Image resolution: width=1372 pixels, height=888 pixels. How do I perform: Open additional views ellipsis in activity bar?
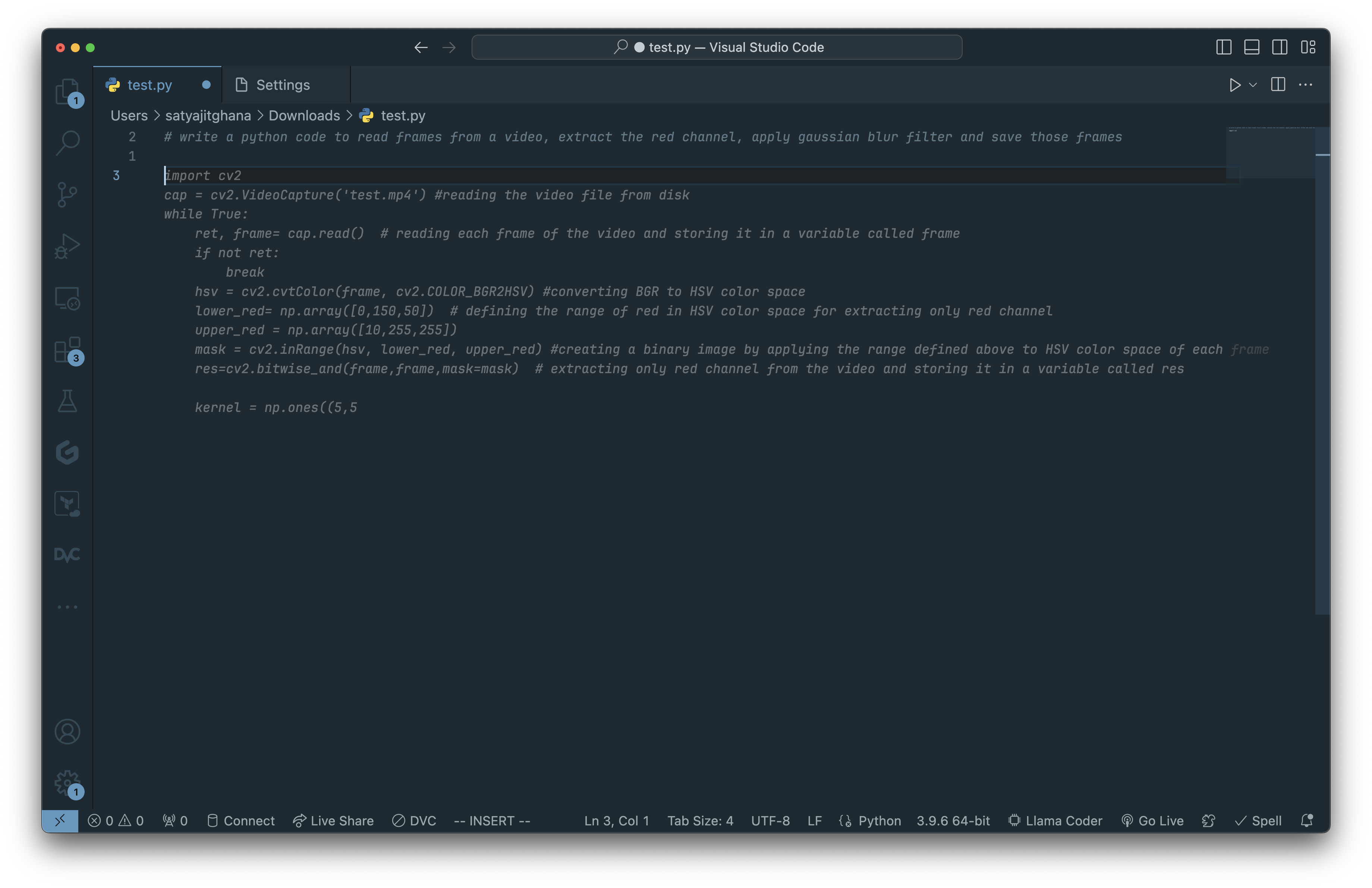[67, 607]
